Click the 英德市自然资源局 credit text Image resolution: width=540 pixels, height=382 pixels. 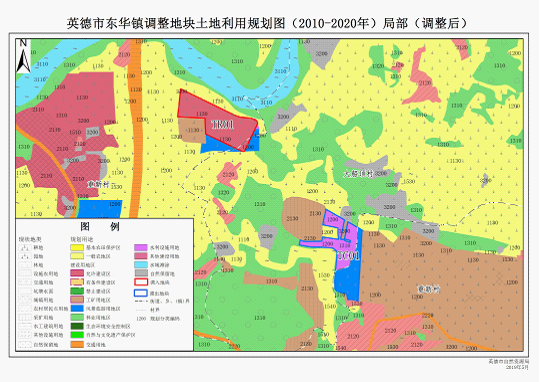(508, 362)
